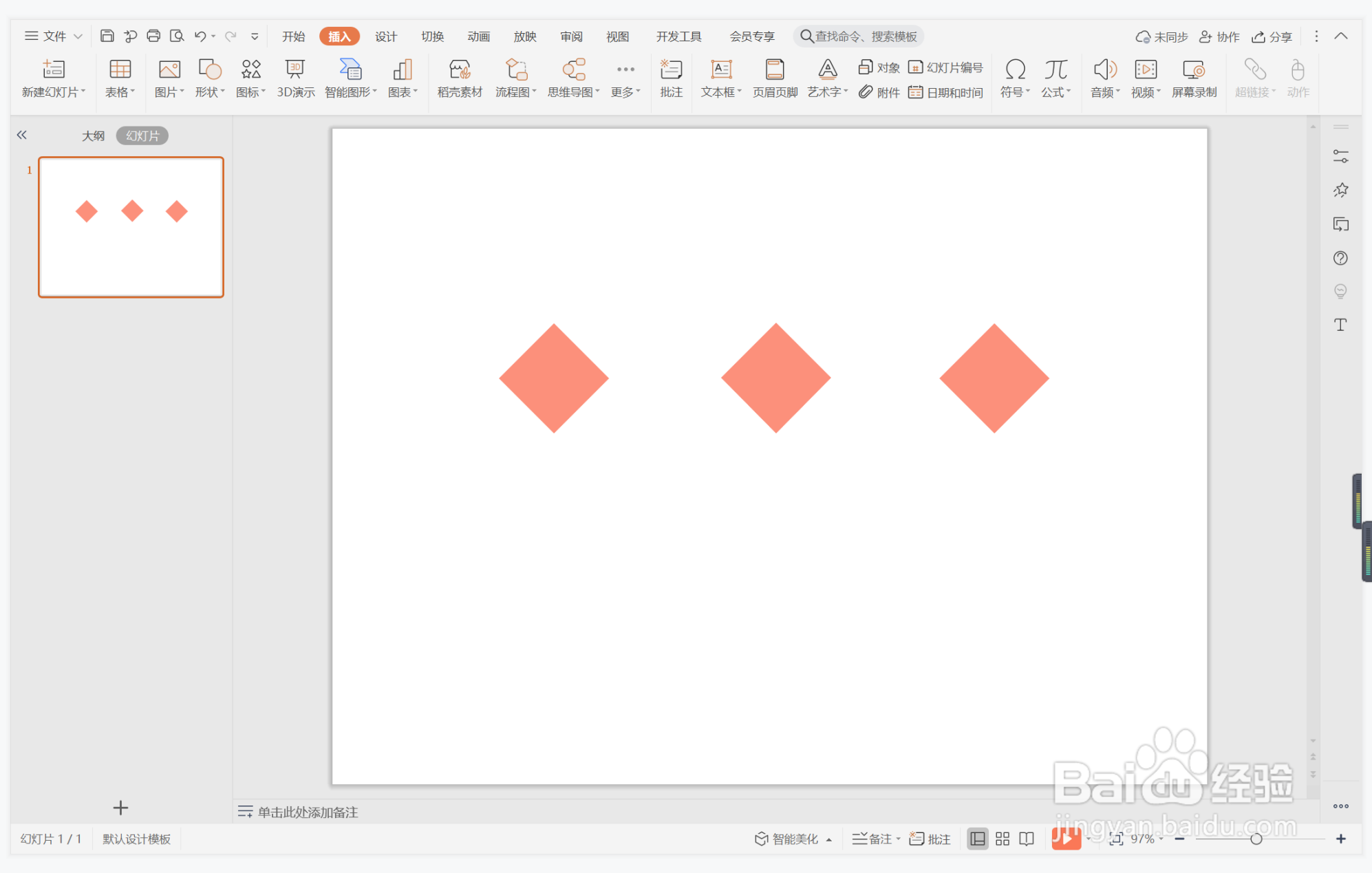Start slideshow with orange play button
Screen dimensions: 1372x873
pyautogui.click(x=1065, y=839)
